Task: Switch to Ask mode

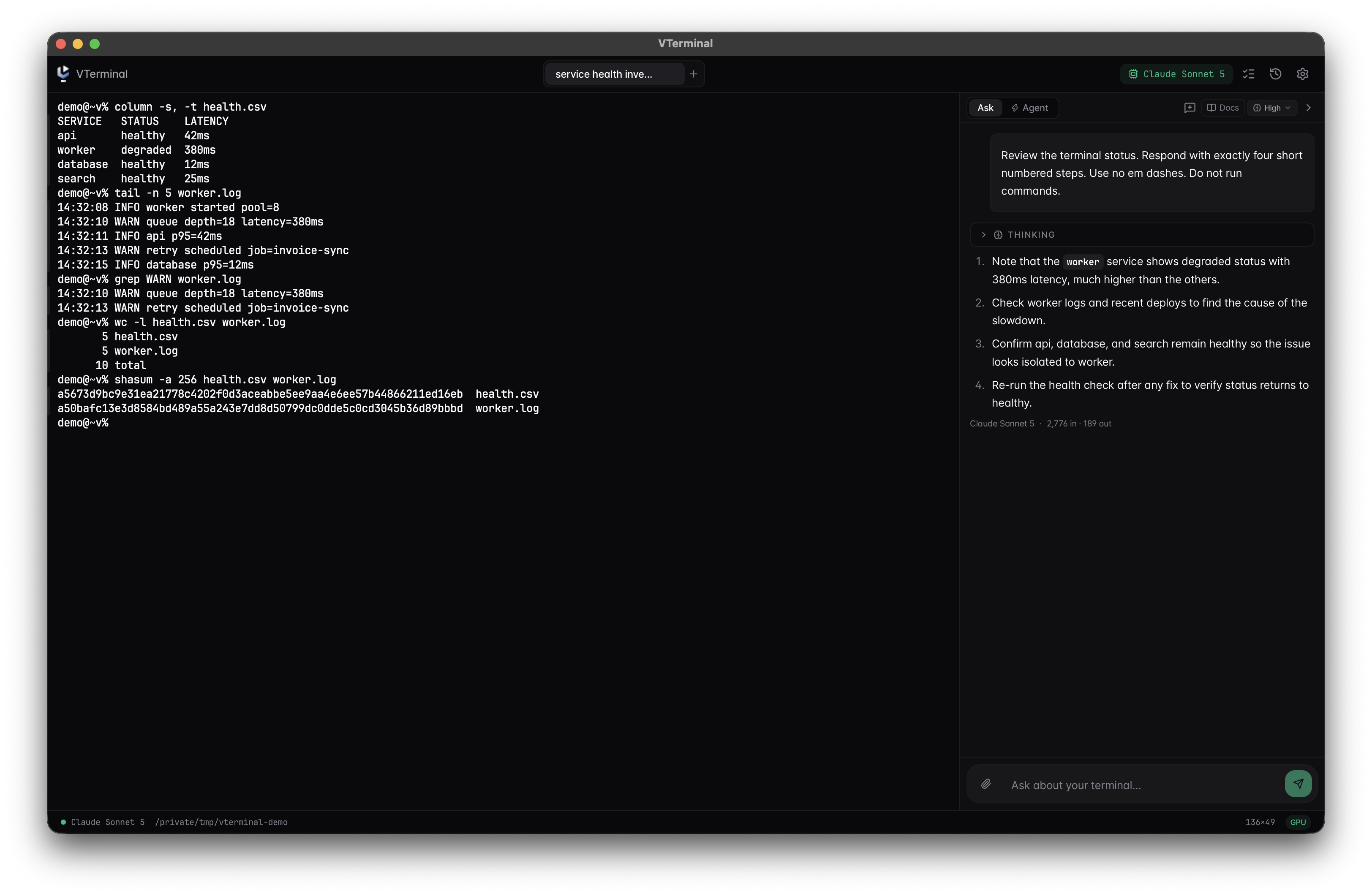Action: click(985, 108)
